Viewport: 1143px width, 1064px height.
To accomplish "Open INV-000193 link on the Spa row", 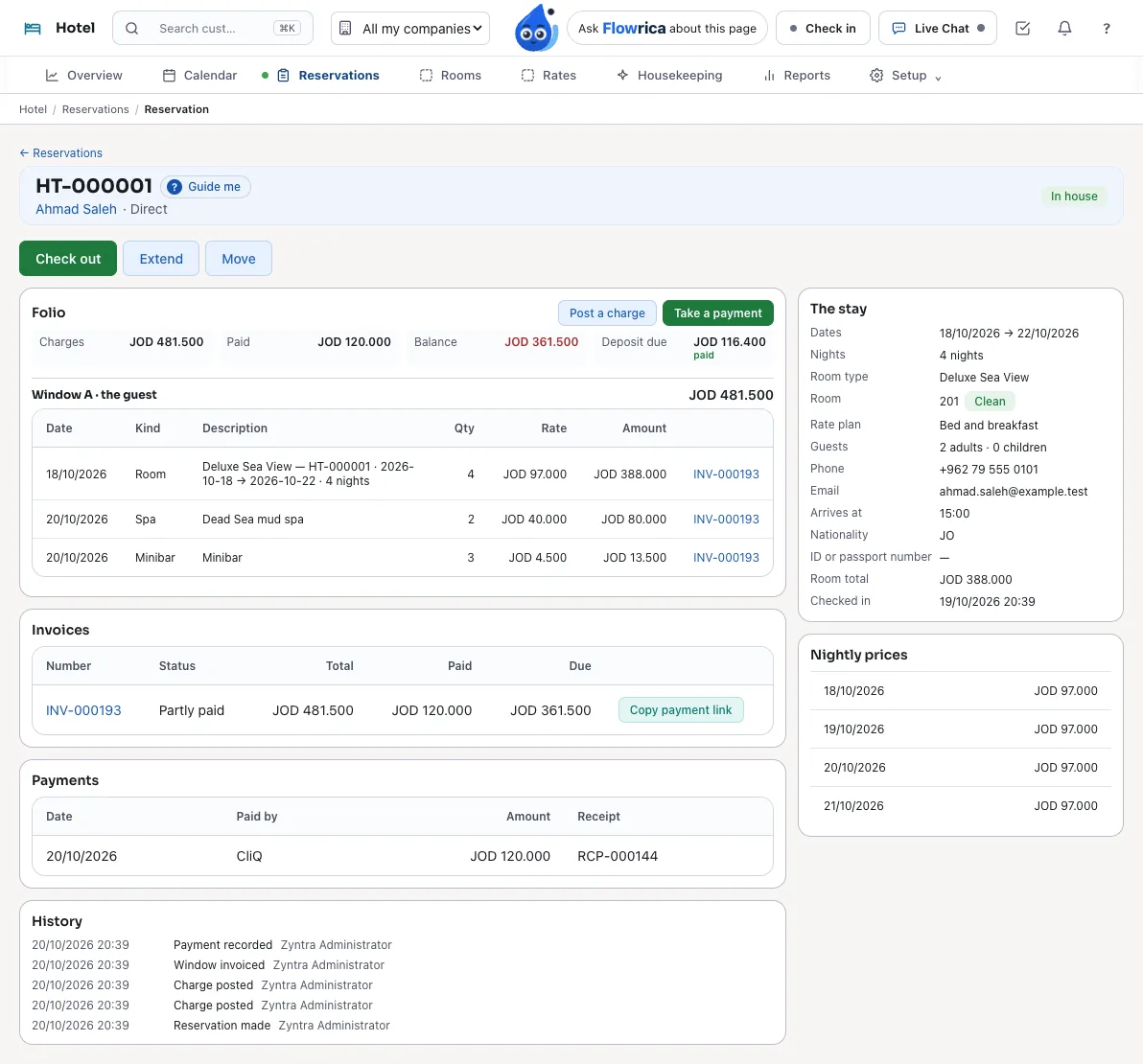I will point(726,520).
